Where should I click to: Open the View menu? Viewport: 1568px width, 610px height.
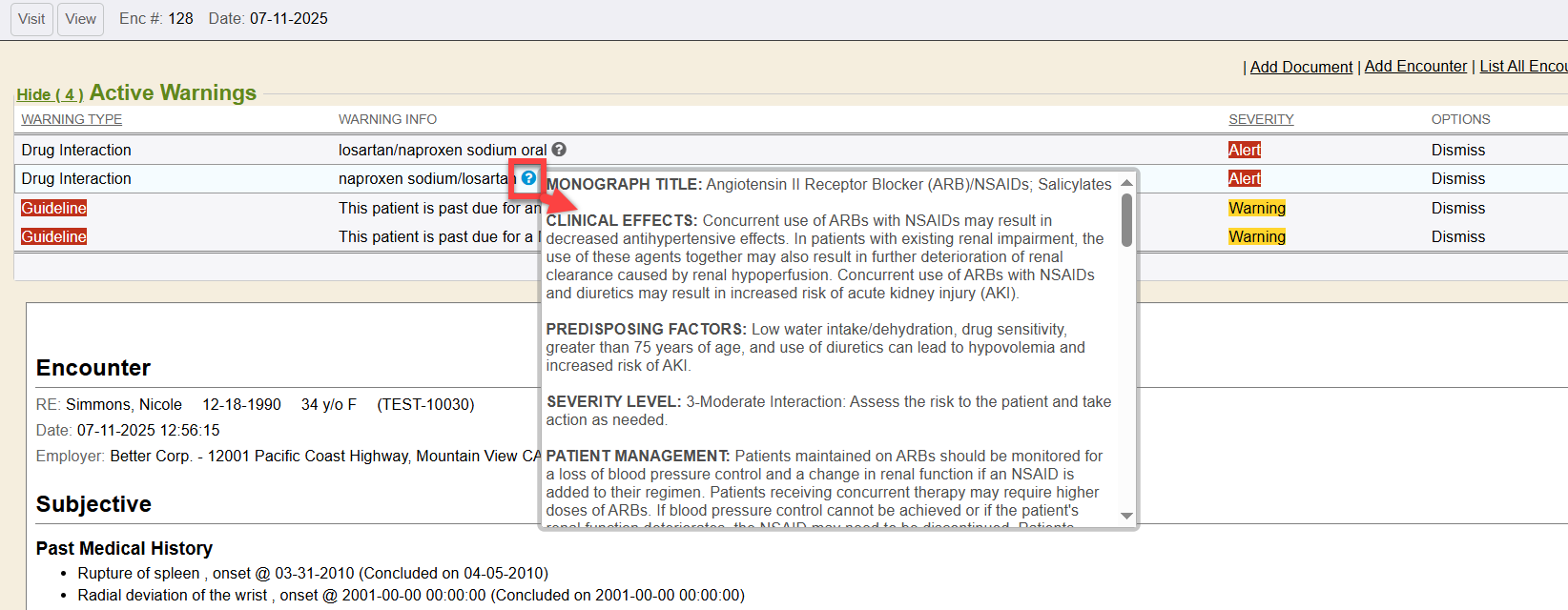coord(80,19)
